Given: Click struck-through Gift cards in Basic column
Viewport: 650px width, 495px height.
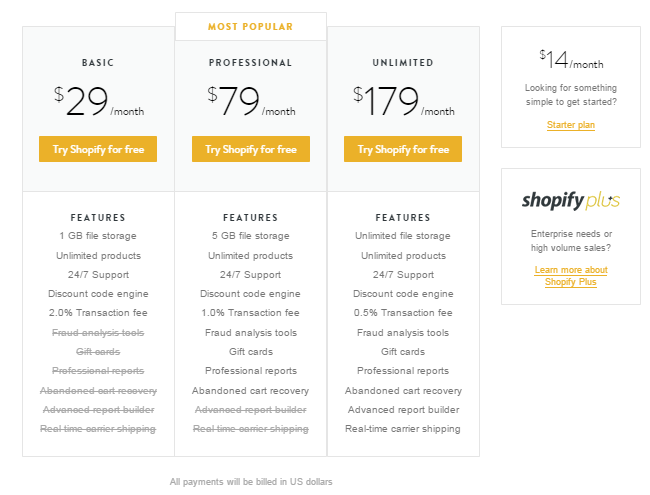Looking at the screenshot, I should tap(98, 352).
